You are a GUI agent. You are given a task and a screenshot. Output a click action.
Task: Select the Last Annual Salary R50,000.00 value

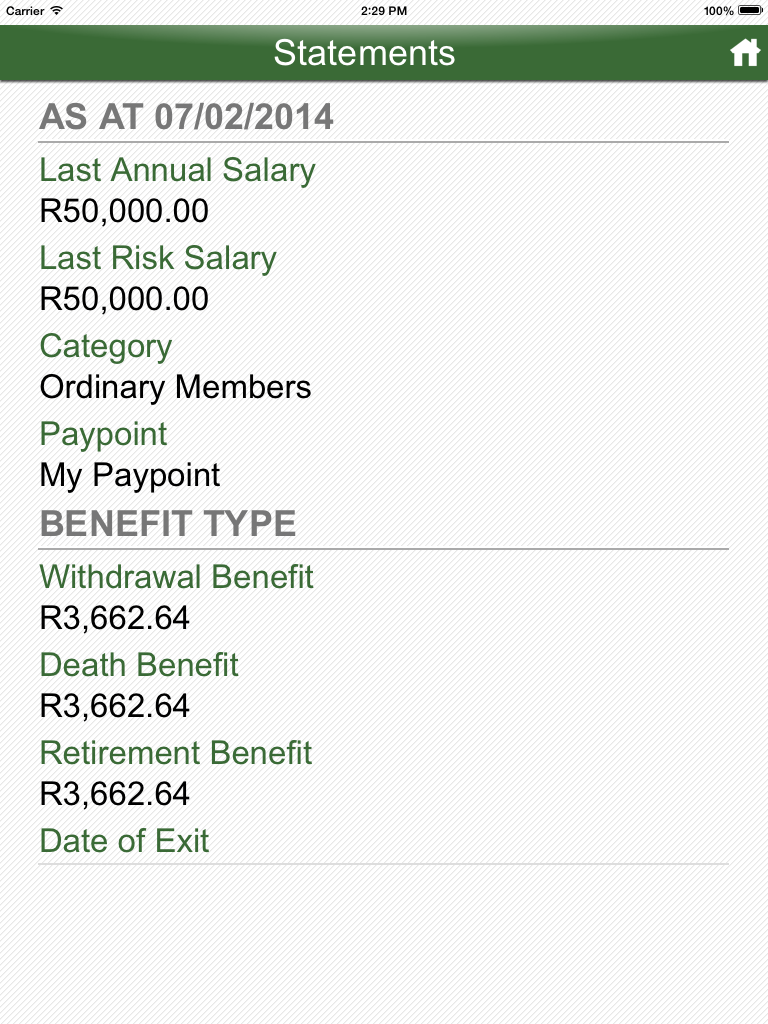pyautogui.click(x=124, y=211)
